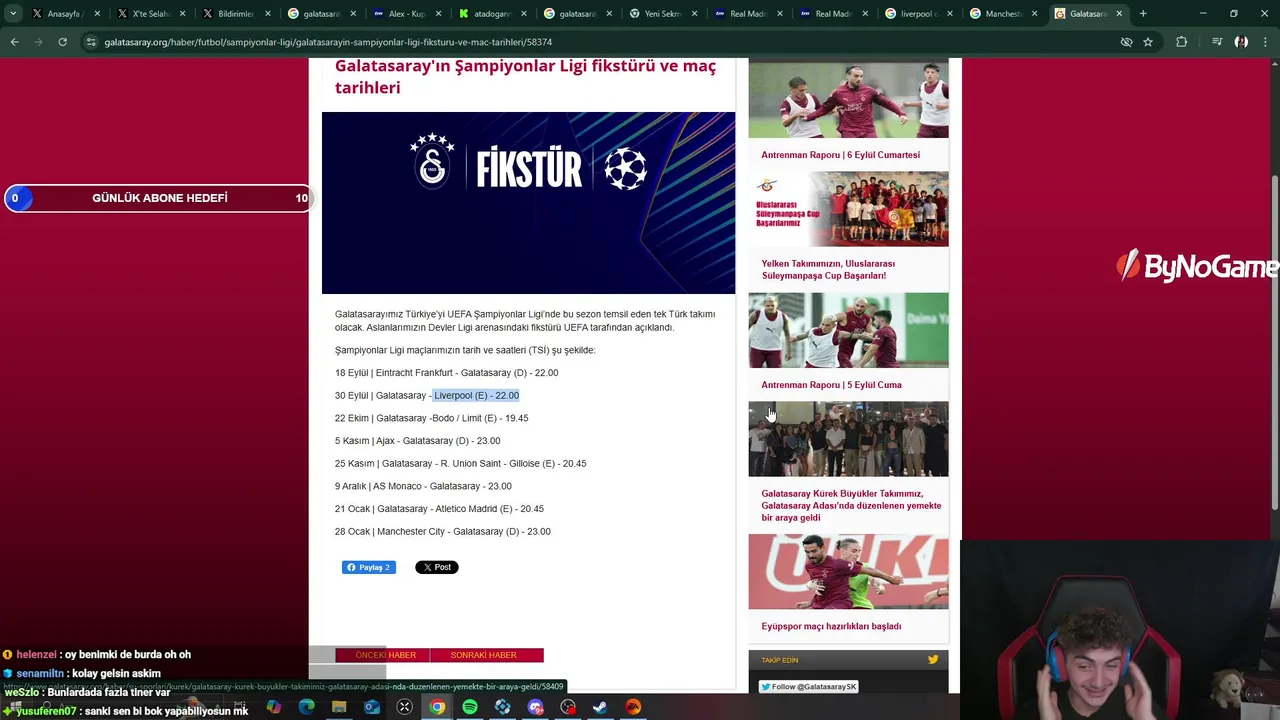Open File Explorer from the taskbar

pyautogui.click(x=339, y=707)
